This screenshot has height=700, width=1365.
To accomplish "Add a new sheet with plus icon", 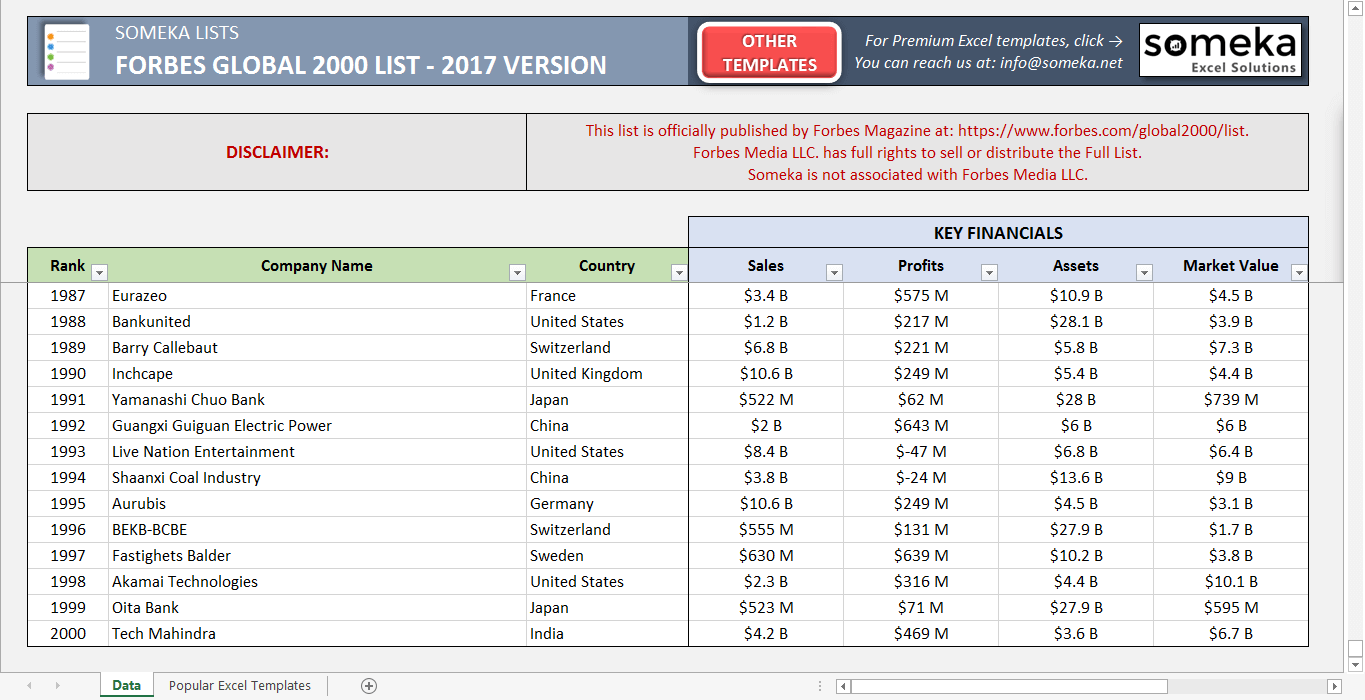I will coord(369,685).
